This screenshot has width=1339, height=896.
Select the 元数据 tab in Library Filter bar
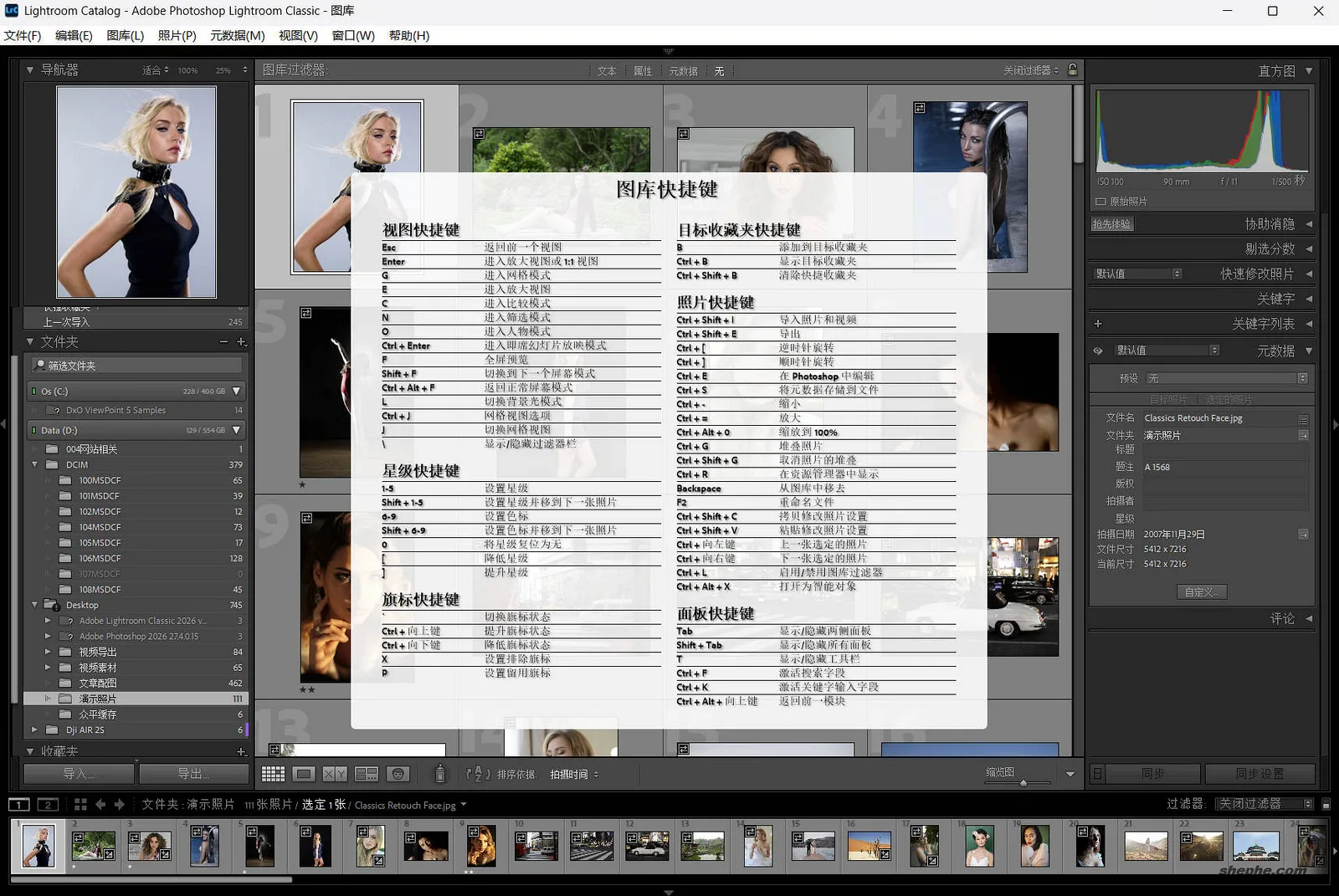(x=683, y=70)
